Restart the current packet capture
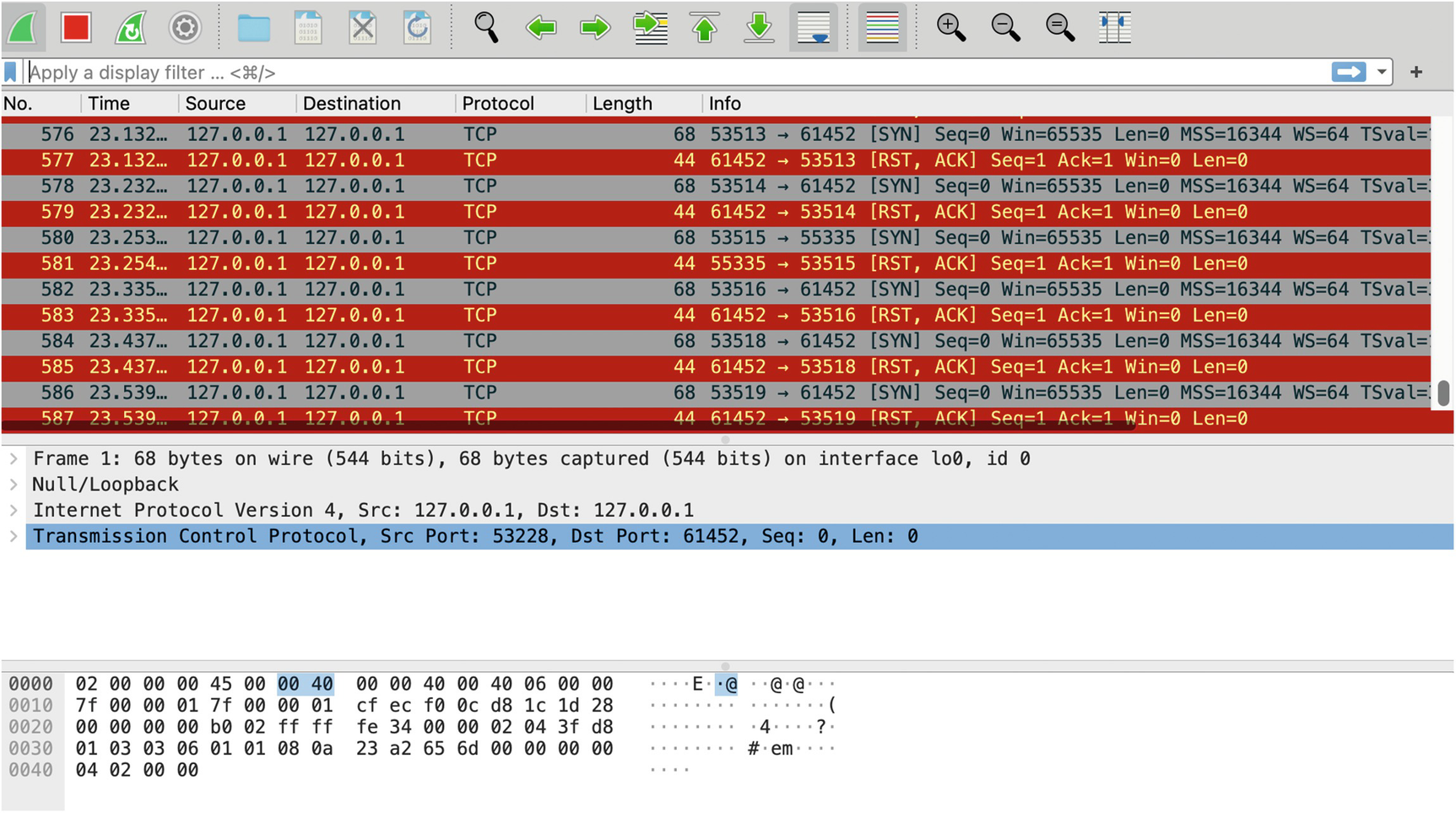This screenshot has height=813, width=1456. 131,28
